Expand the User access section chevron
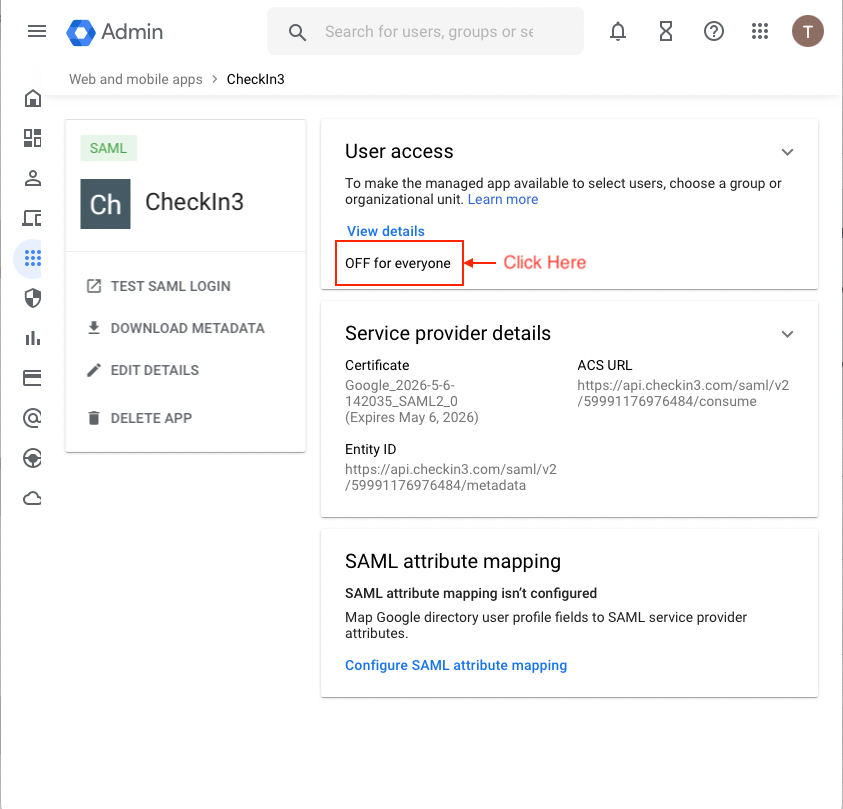 pyautogui.click(x=787, y=152)
